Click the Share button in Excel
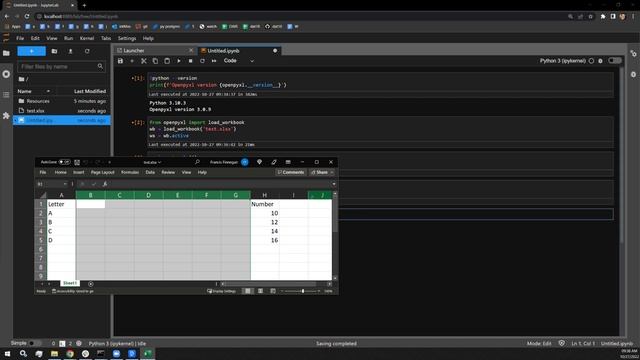This screenshot has width=640, height=360. coord(319,172)
